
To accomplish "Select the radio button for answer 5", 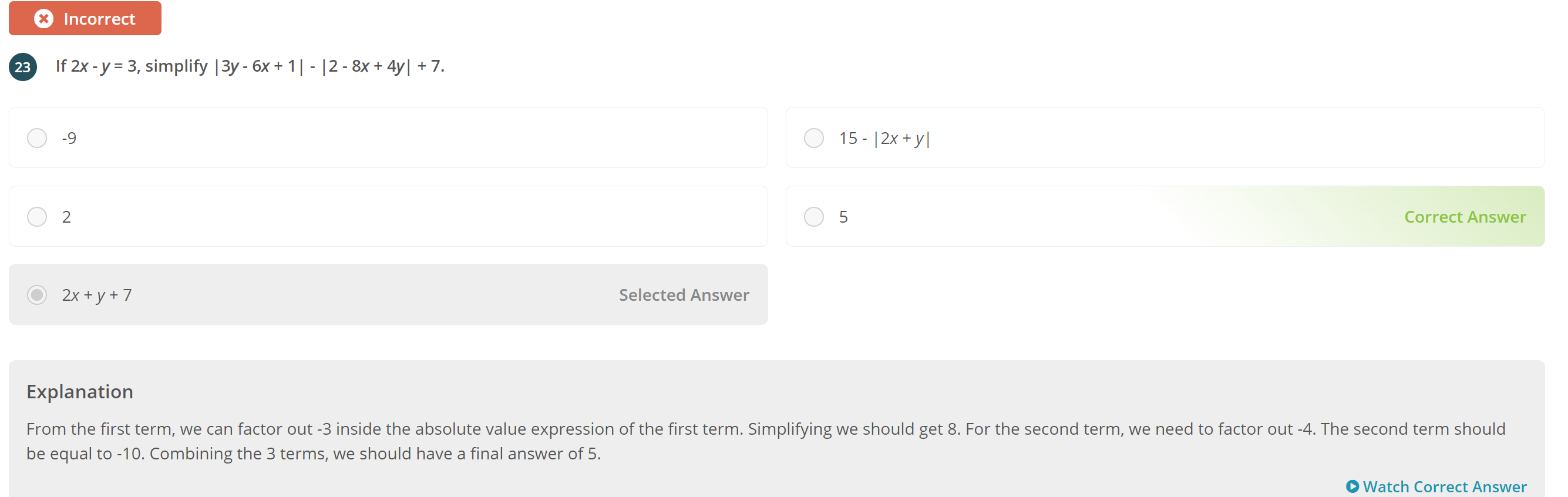I will click(x=814, y=216).
